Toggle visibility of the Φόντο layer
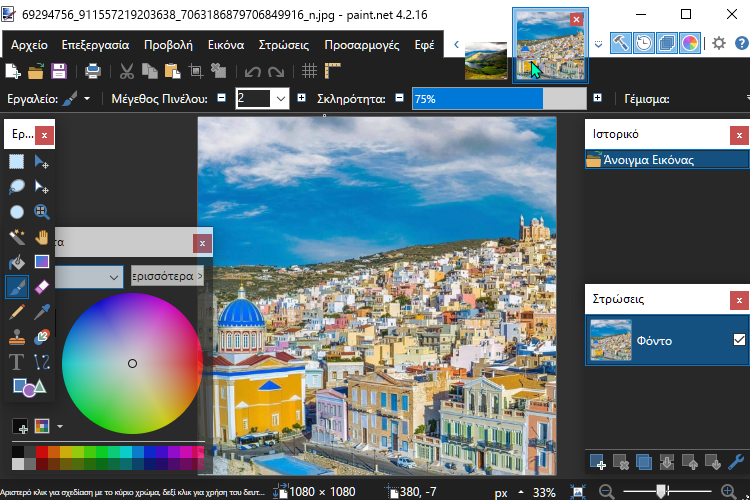The height and width of the screenshot is (500, 750). click(739, 340)
